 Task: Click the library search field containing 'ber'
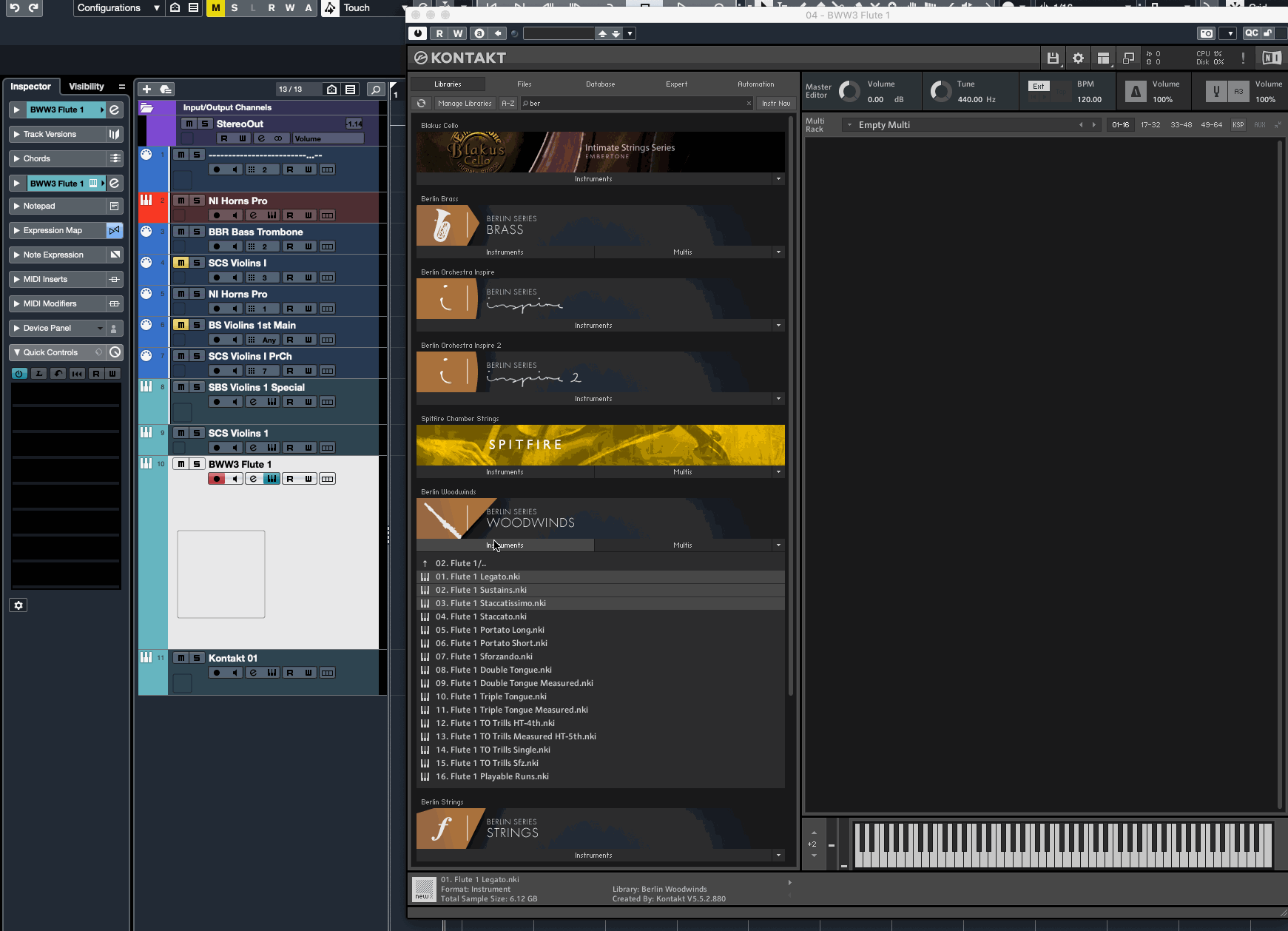coord(636,104)
